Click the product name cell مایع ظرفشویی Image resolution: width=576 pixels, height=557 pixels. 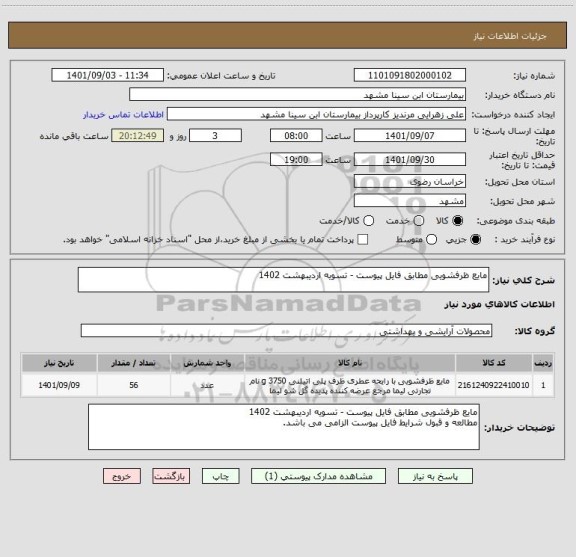[350, 385]
